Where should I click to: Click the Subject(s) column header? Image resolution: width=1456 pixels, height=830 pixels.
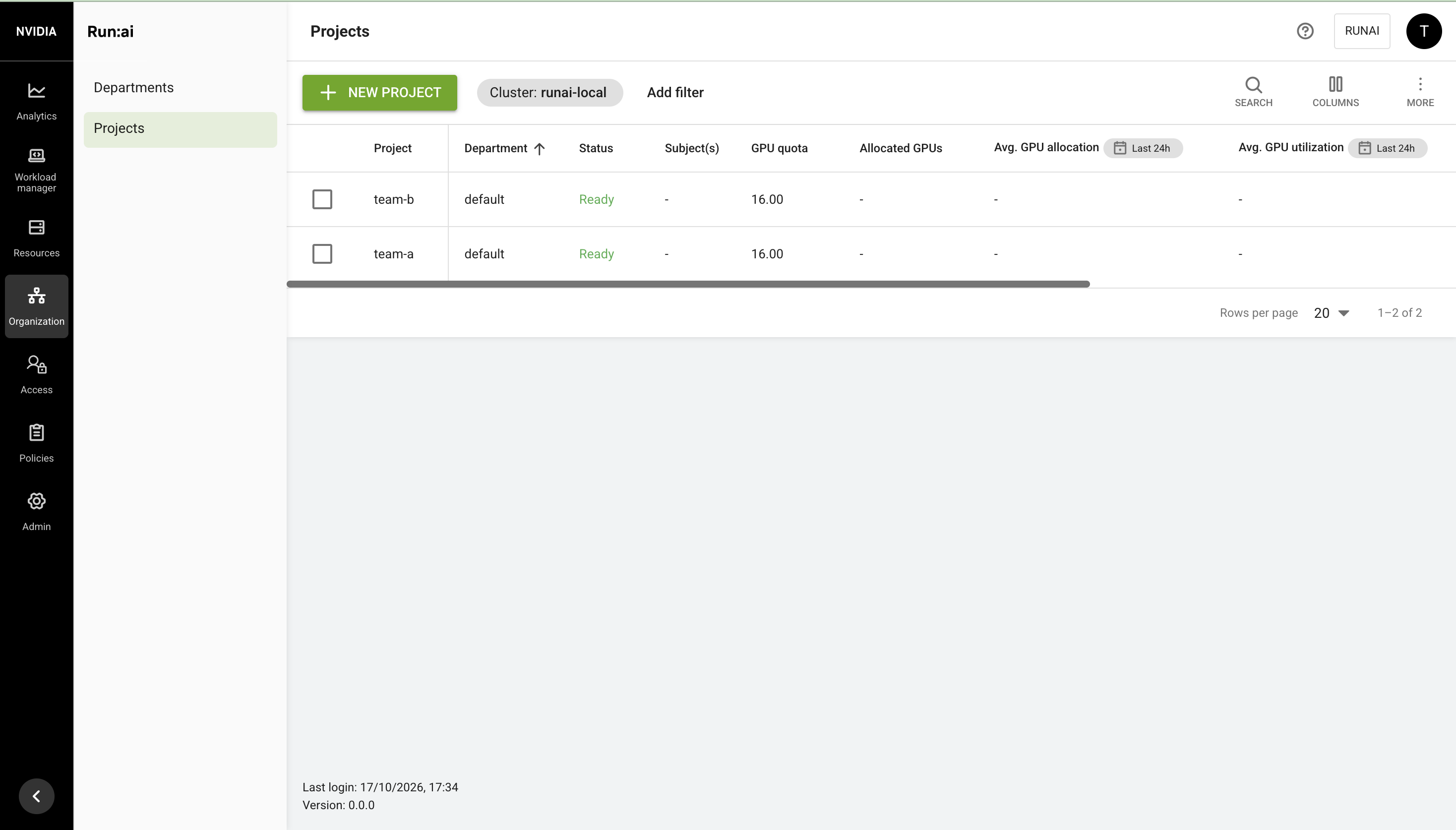point(691,148)
